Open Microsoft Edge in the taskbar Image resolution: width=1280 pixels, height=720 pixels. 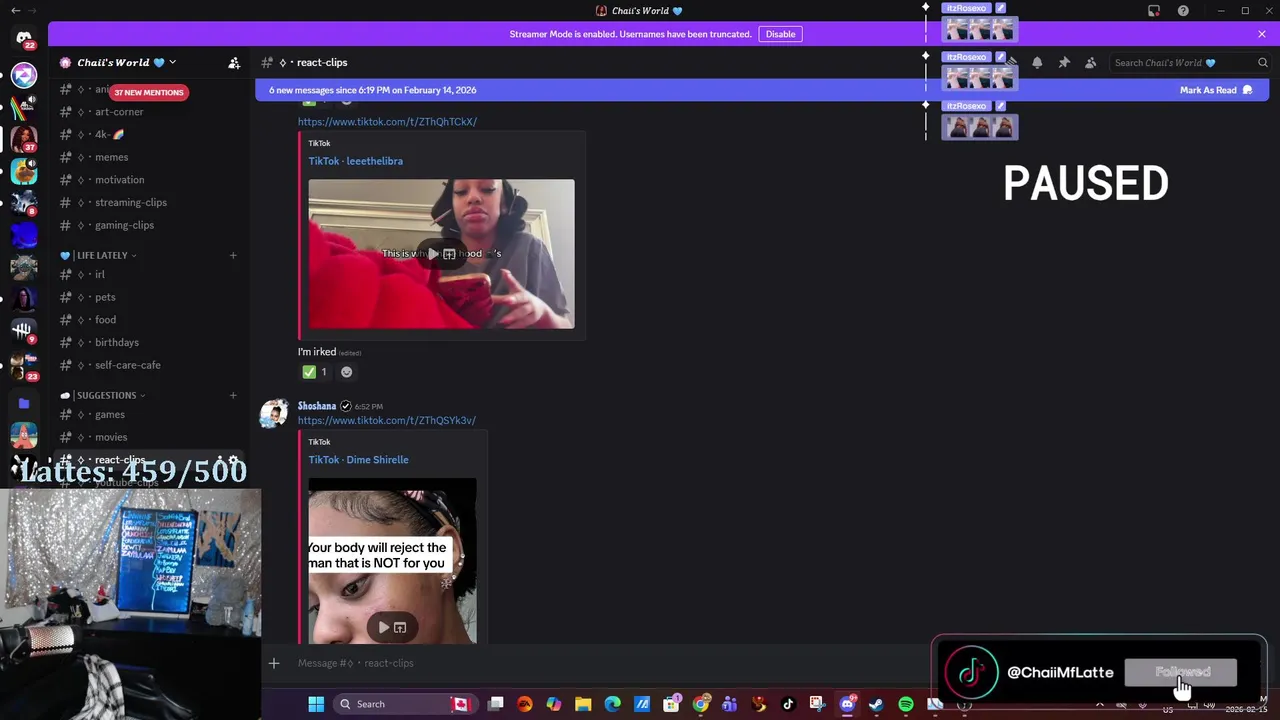[x=612, y=704]
